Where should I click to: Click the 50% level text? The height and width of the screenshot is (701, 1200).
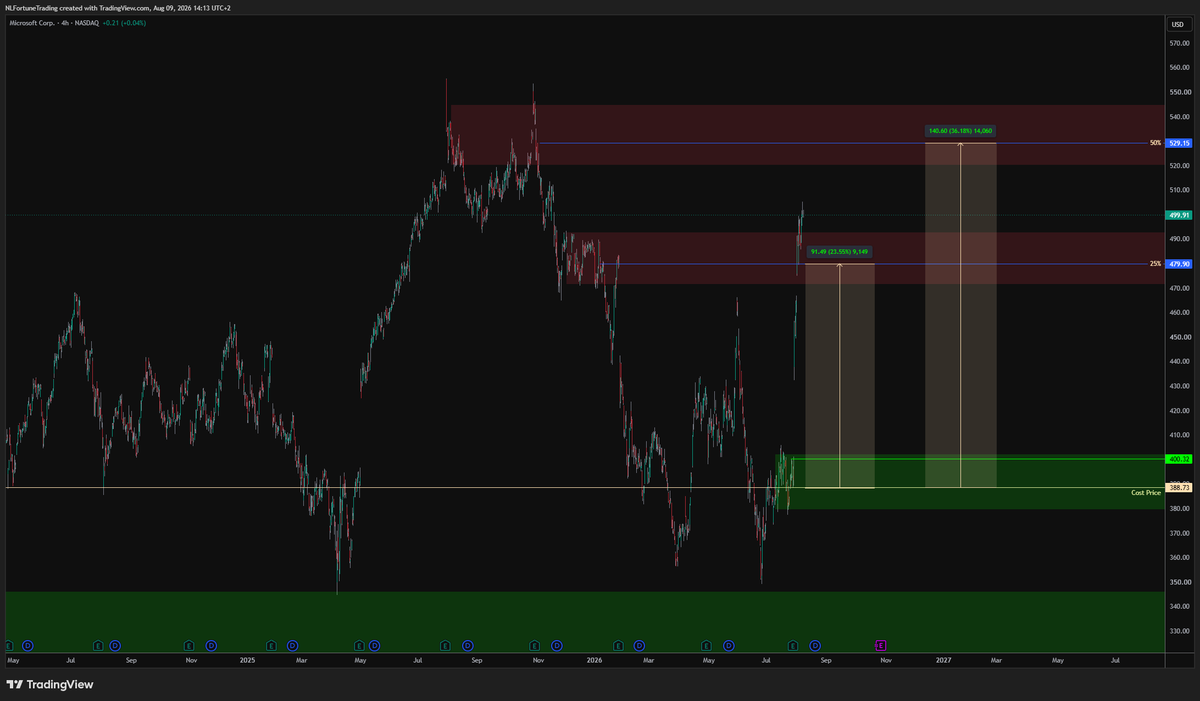click(x=1155, y=143)
